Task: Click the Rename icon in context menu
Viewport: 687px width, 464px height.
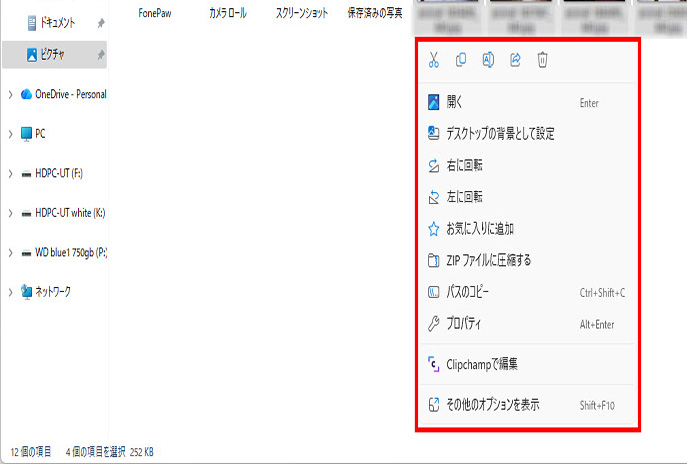Action: (x=488, y=60)
